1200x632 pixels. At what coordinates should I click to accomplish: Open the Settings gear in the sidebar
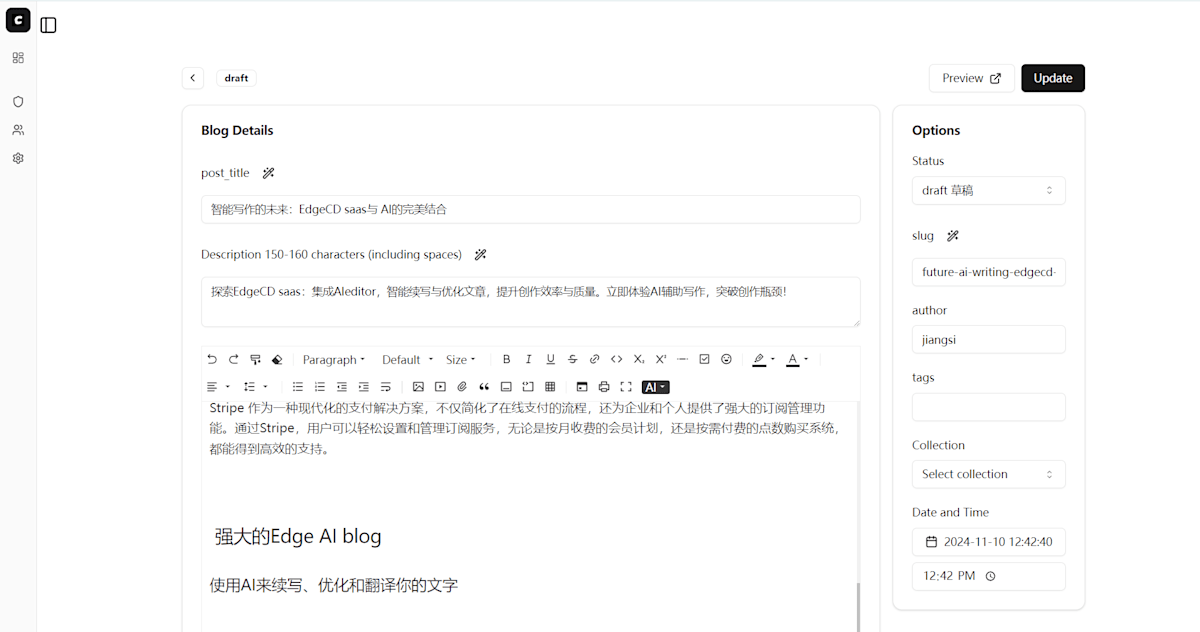(17, 158)
